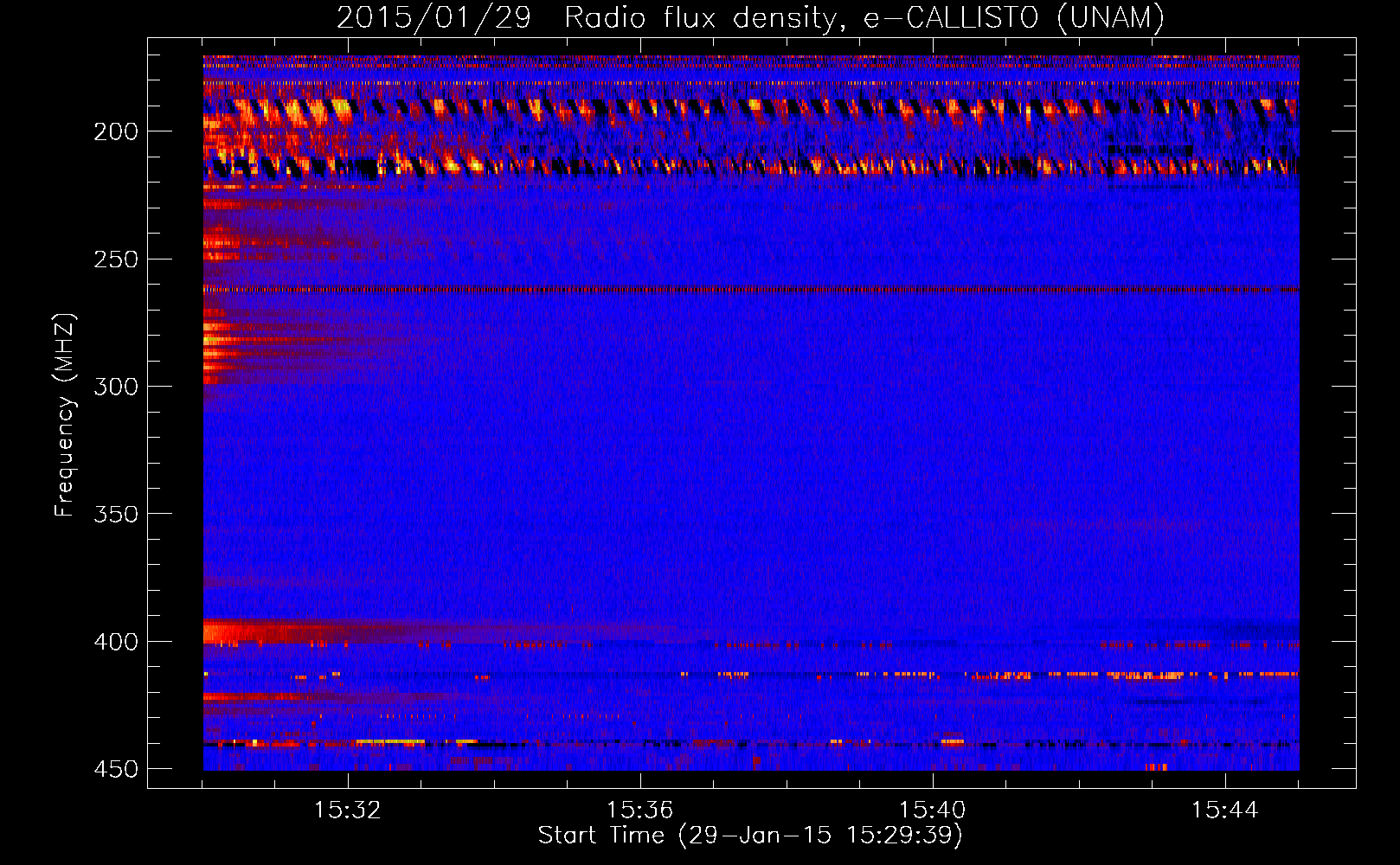Select the 250 frequency tick label
This screenshot has height=865, width=1400.
[x=116, y=259]
